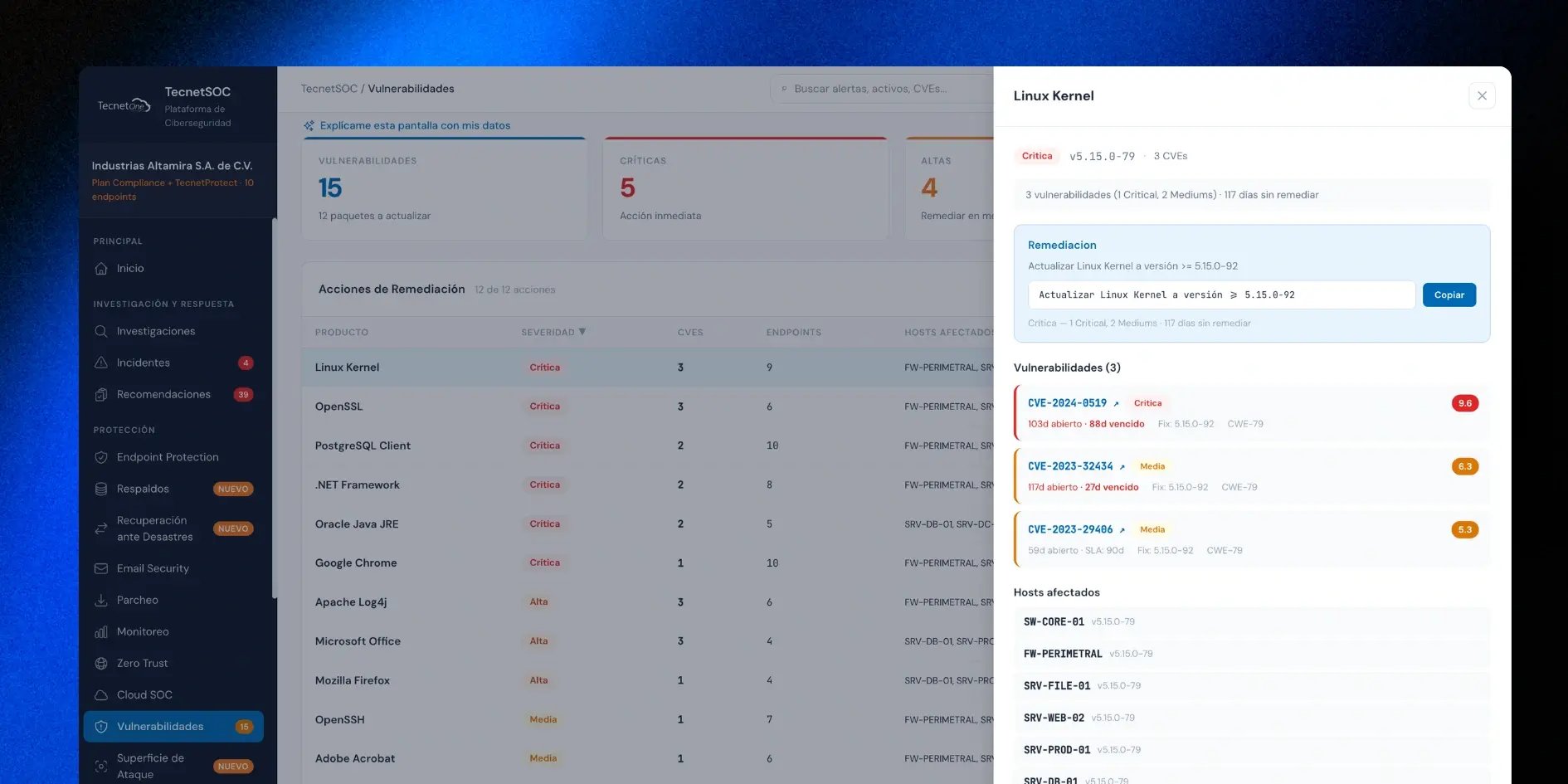The image size is (1568, 784).
Task: Click the SRV-FILE-01 affected host entry
Action: point(1251,686)
